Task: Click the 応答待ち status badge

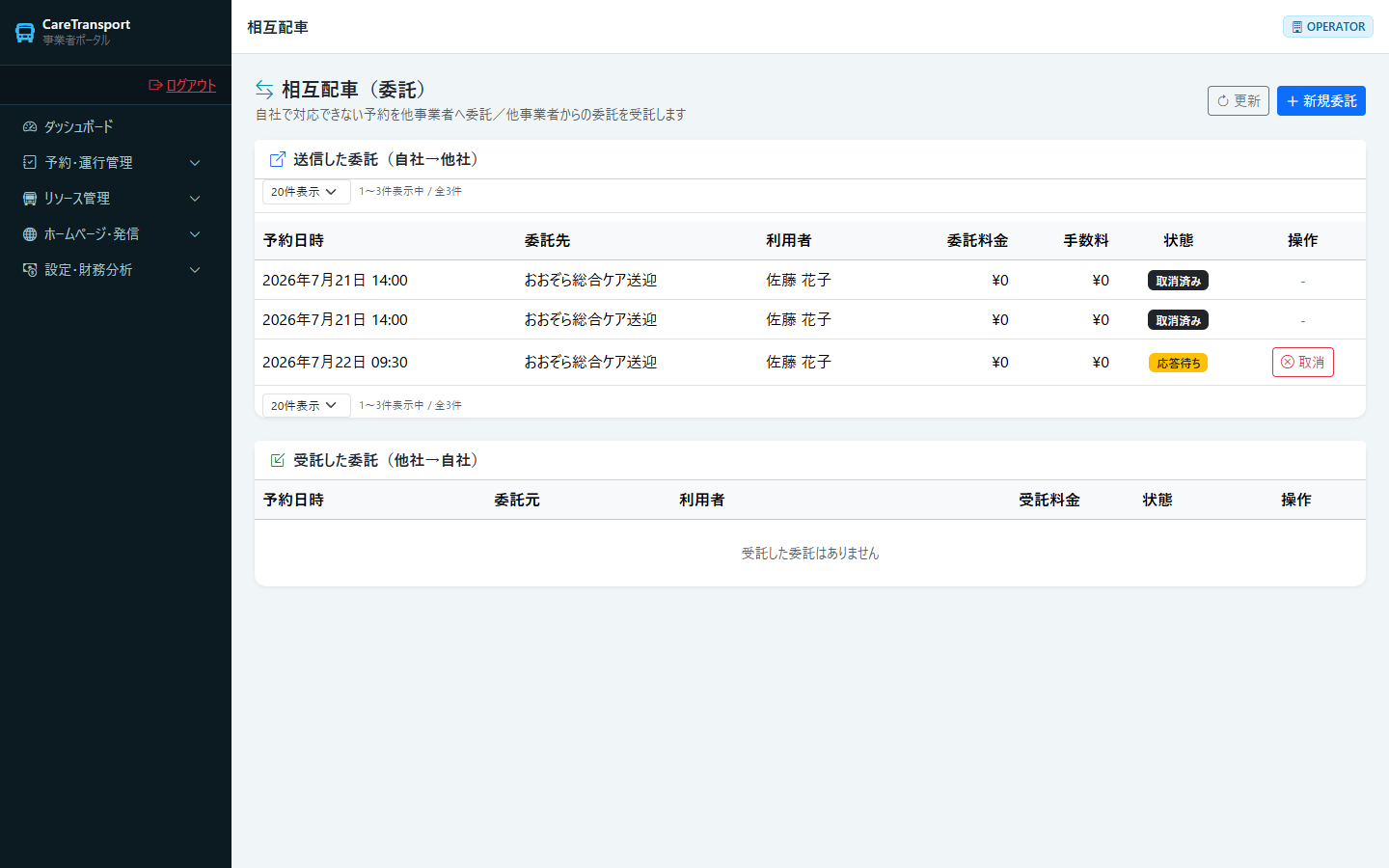Action: coord(1178,363)
